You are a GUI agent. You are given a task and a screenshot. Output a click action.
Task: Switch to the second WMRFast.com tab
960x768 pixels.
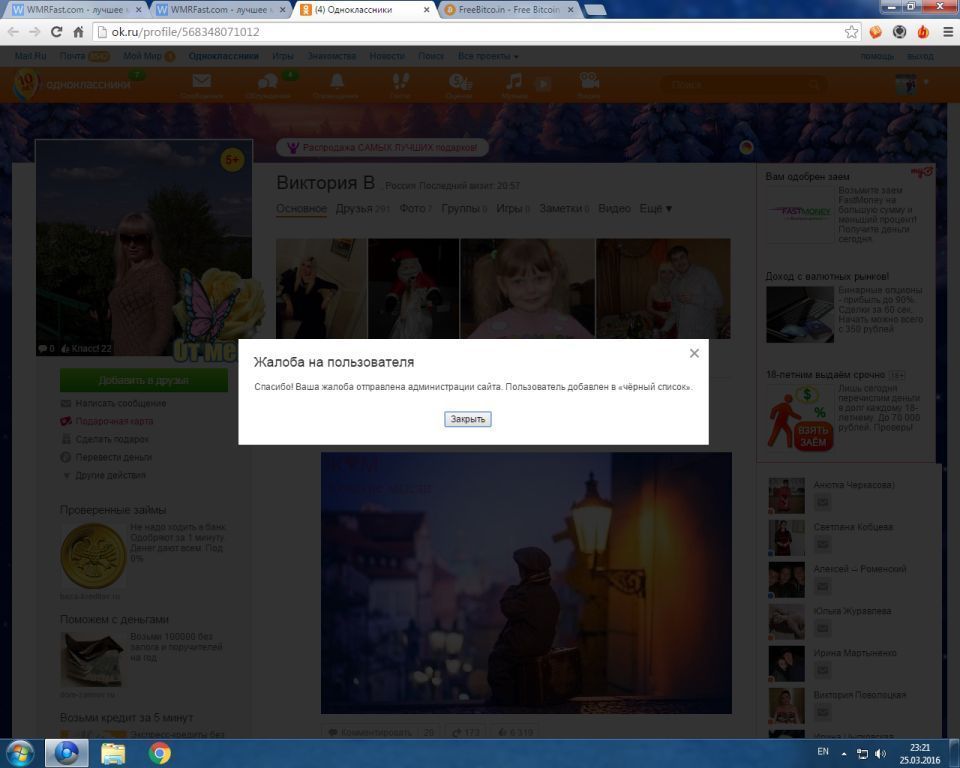220,10
